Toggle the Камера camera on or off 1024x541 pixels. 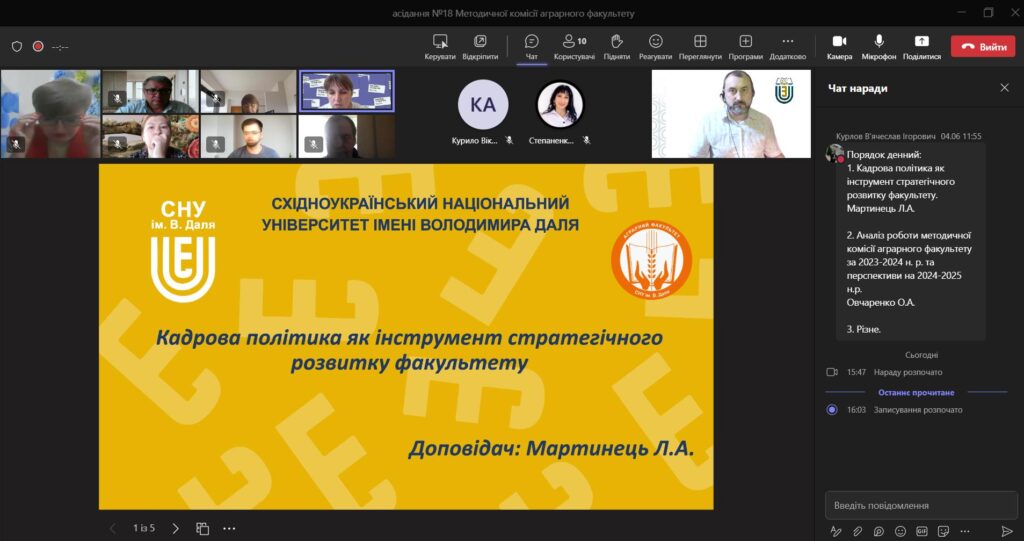pos(839,45)
